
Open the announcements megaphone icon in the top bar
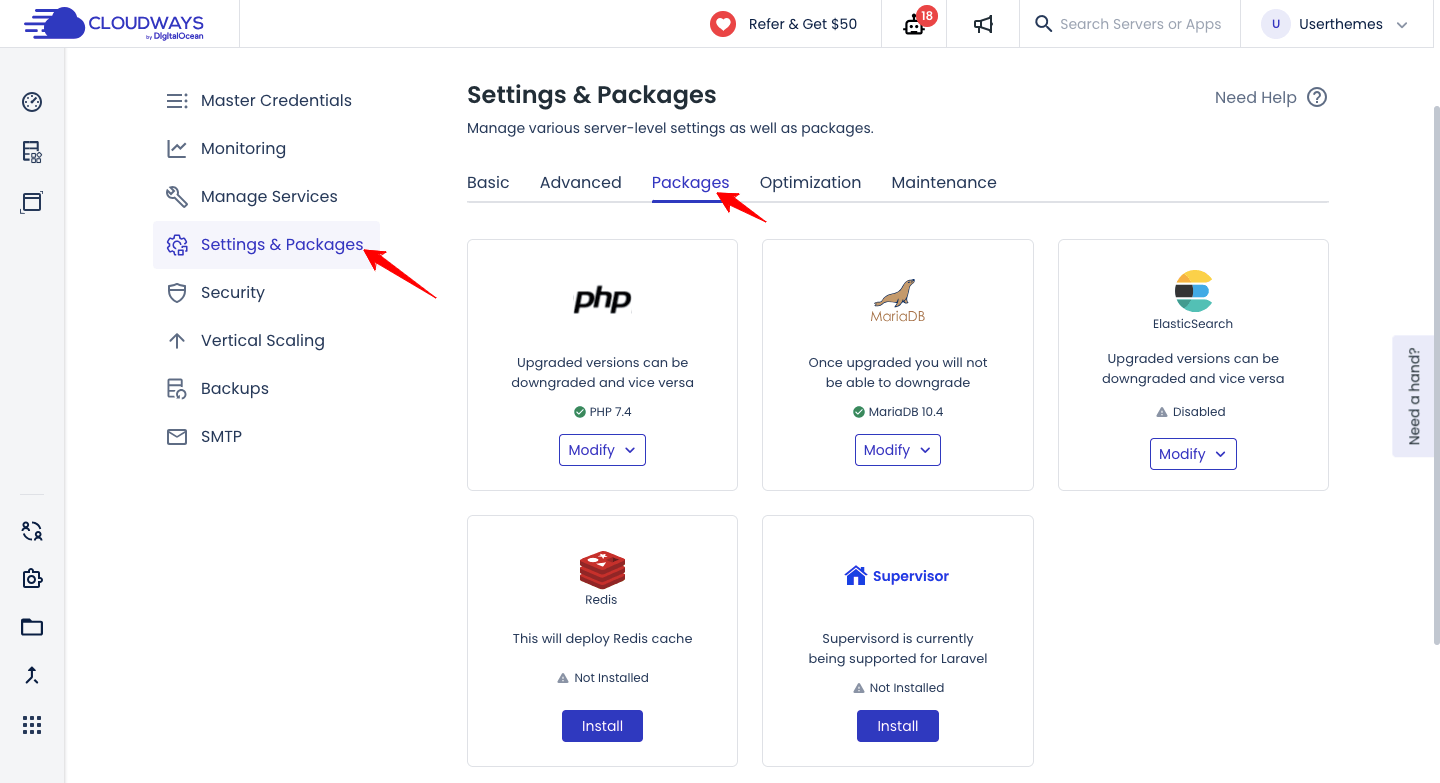(x=982, y=23)
